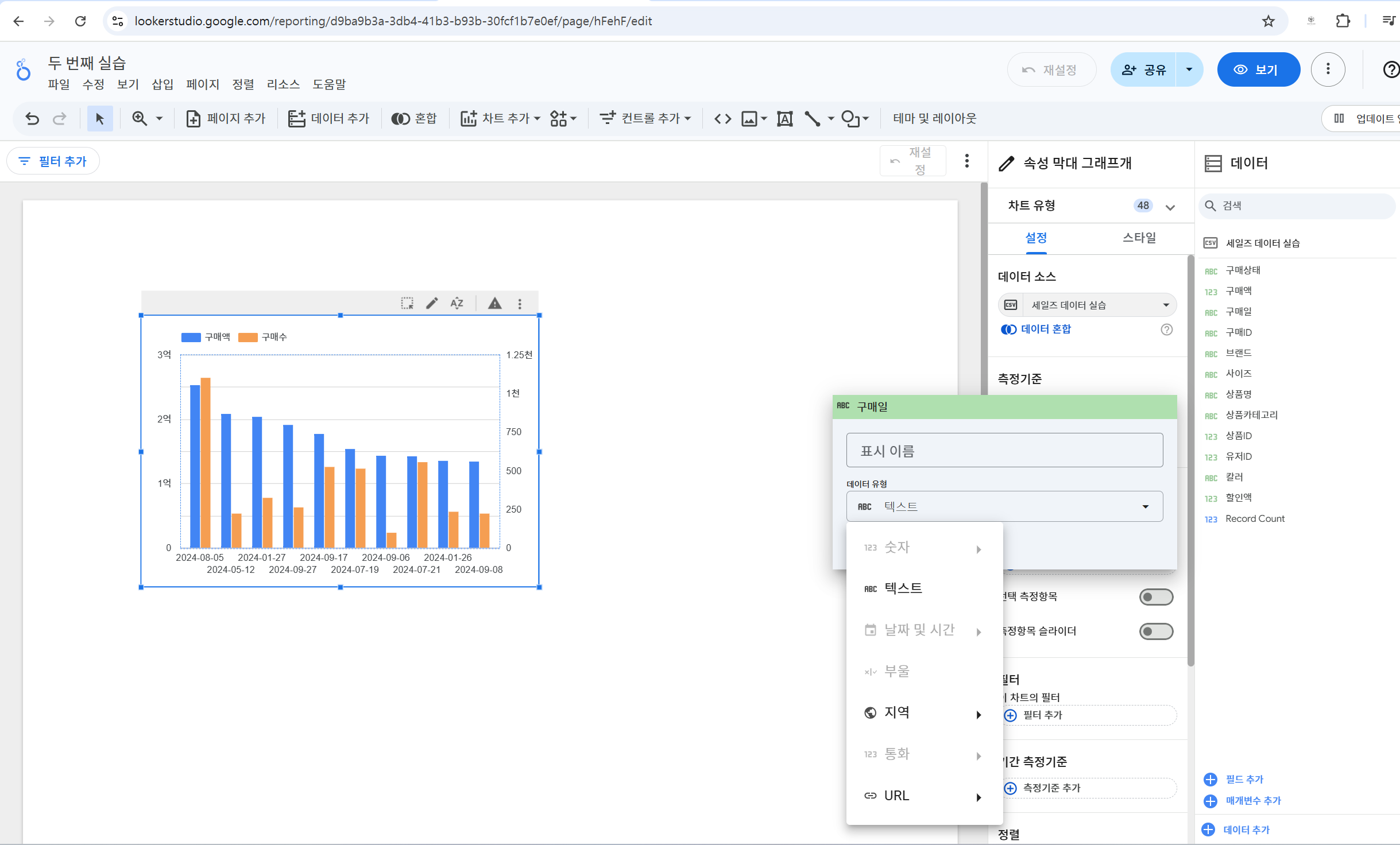Open the 혼합 data blend tool

click(414, 119)
